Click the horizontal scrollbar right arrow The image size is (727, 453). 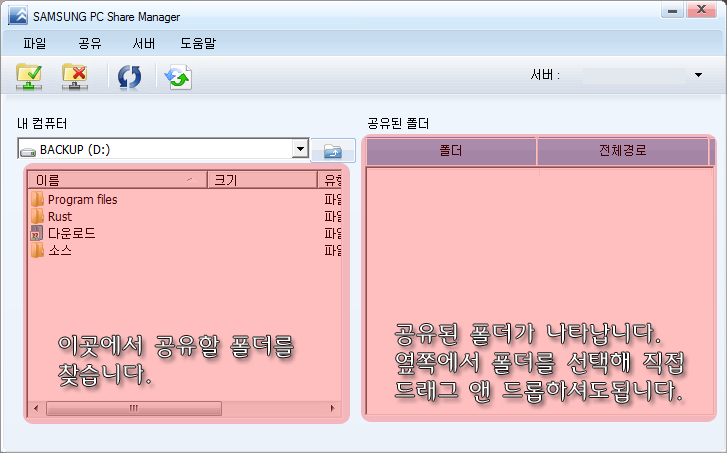(332, 408)
